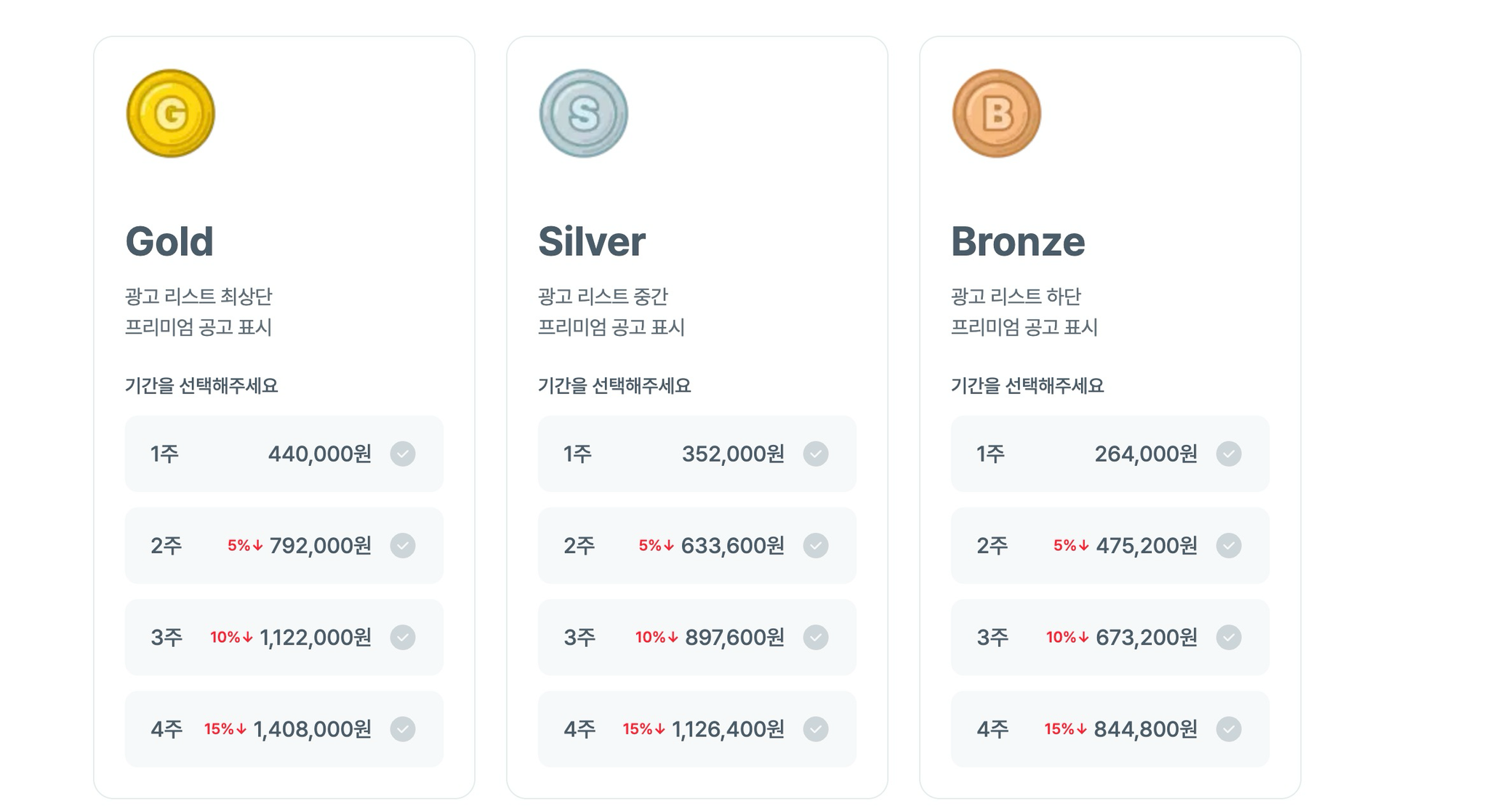Select Bronze 2주 475,200원 check circle
The width and height of the screenshot is (1489, 812).
click(1229, 545)
